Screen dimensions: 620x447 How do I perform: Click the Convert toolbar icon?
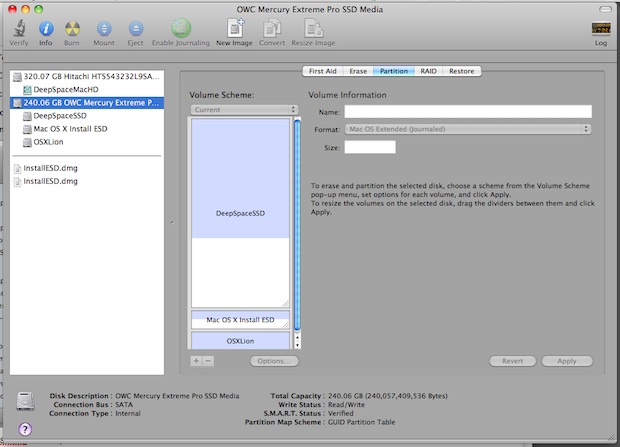point(272,29)
